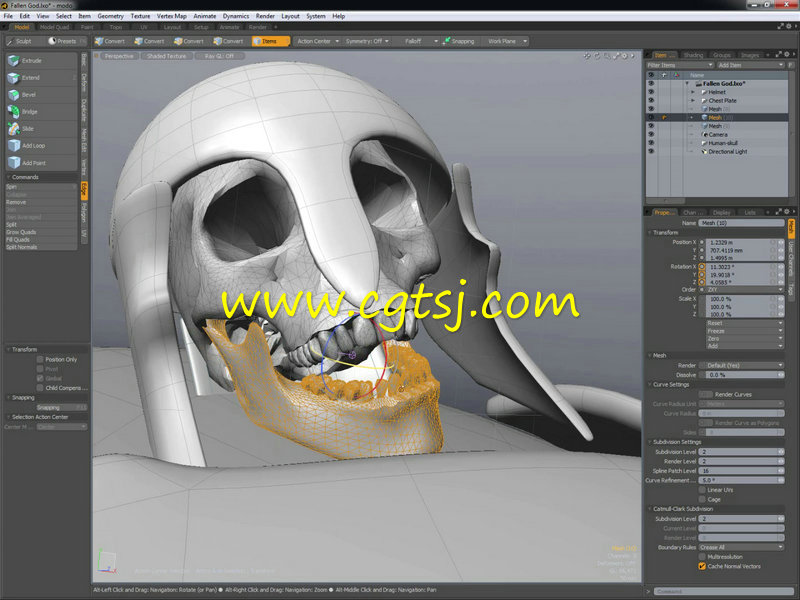Open the Geometry menu
This screenshot has width=800, height=600.
pos(110,16)
